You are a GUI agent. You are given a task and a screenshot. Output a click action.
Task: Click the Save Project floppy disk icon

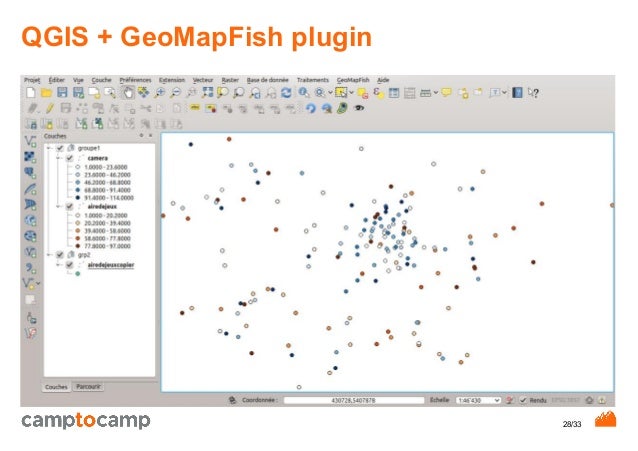coord(62,93)
